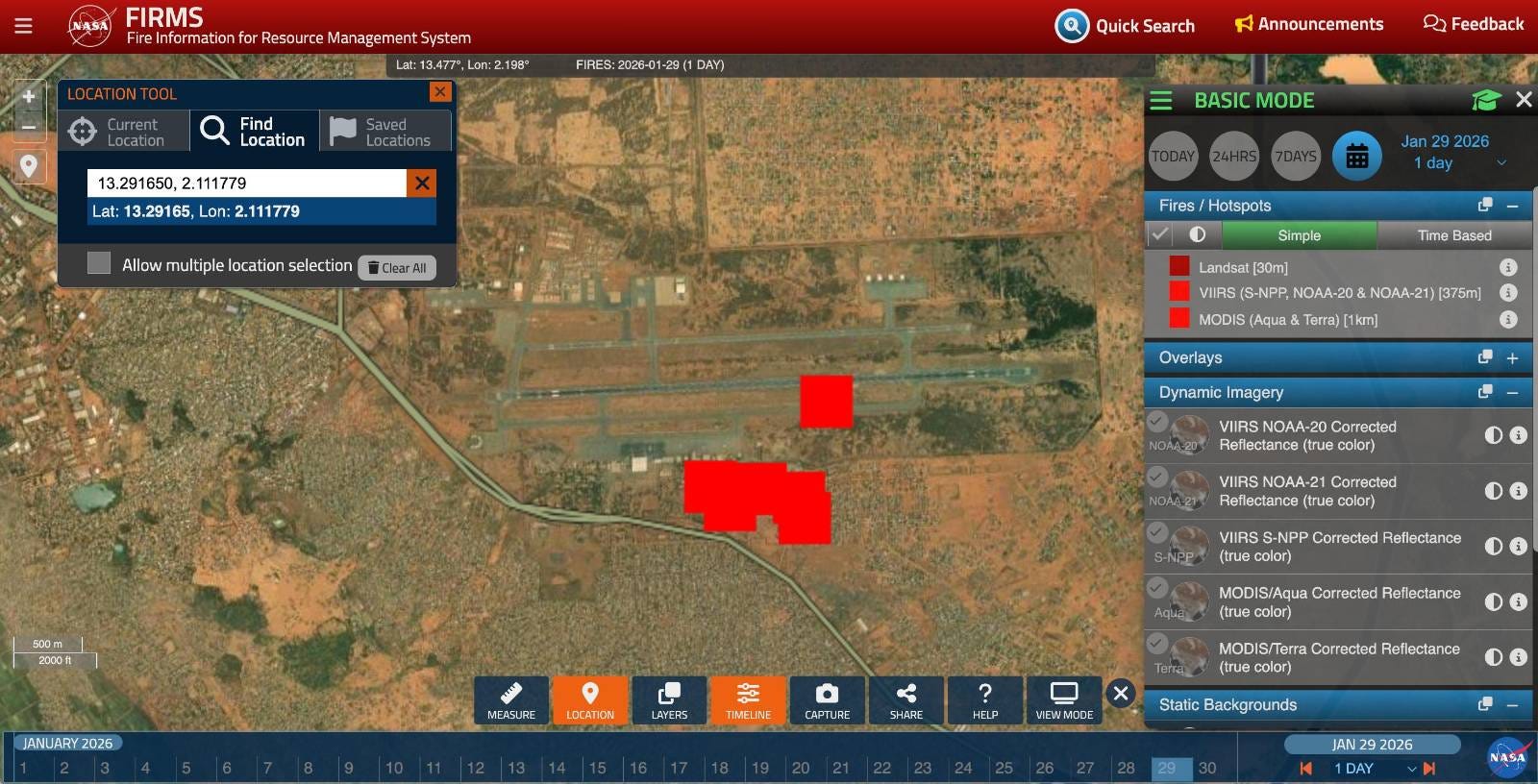Collapse the Dynamic Imagery section
Viewport: 1538px width, 784px height.
click(1512, 392)
